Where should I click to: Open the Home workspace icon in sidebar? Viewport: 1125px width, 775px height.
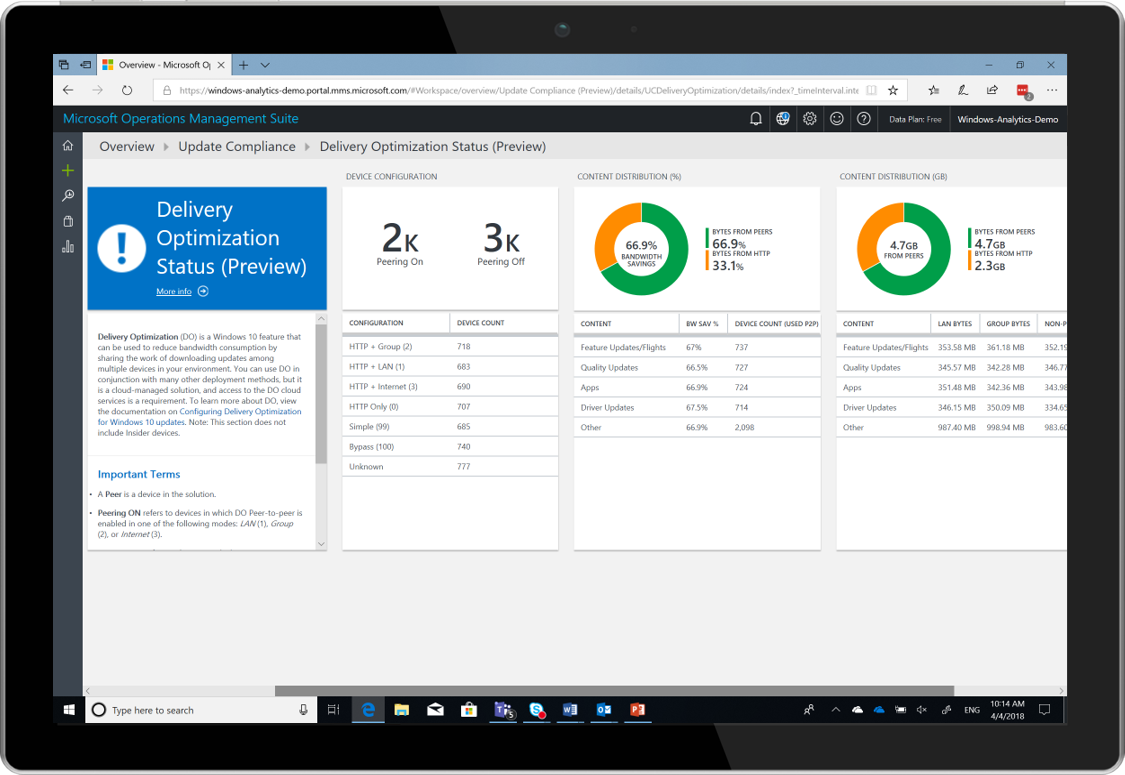(x=67, y=145)
